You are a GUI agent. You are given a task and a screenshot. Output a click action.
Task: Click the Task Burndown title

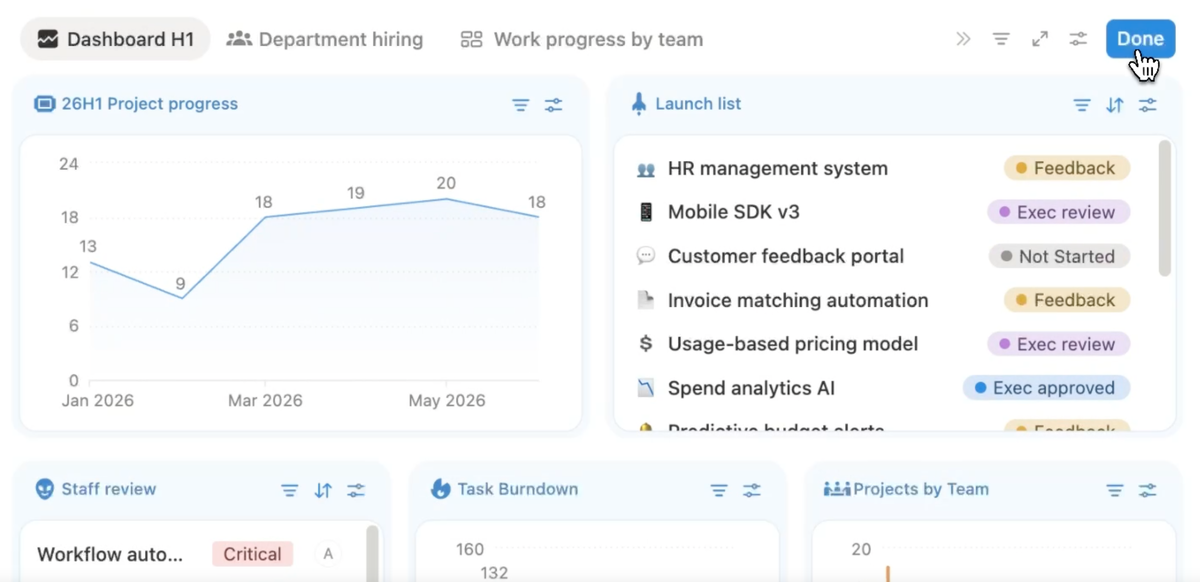click(x=518, y=489)
